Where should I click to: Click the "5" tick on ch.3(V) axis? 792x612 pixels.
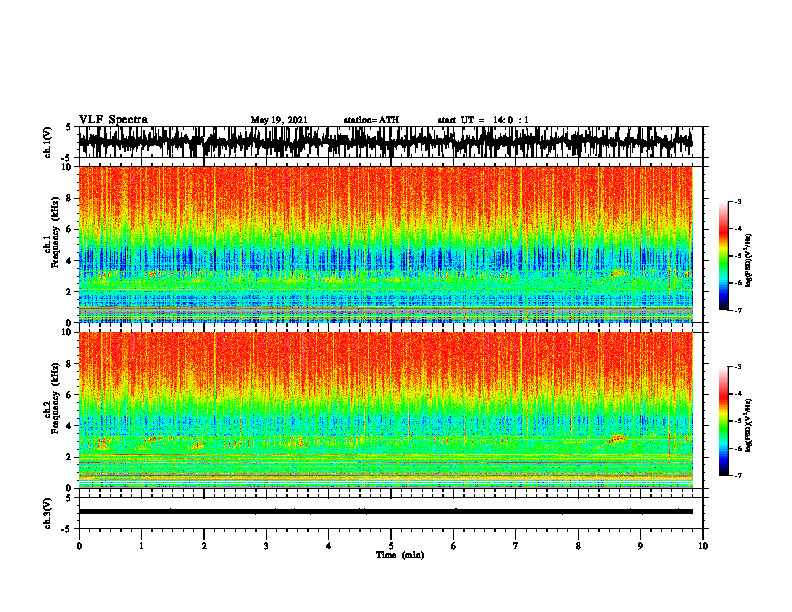69,498
